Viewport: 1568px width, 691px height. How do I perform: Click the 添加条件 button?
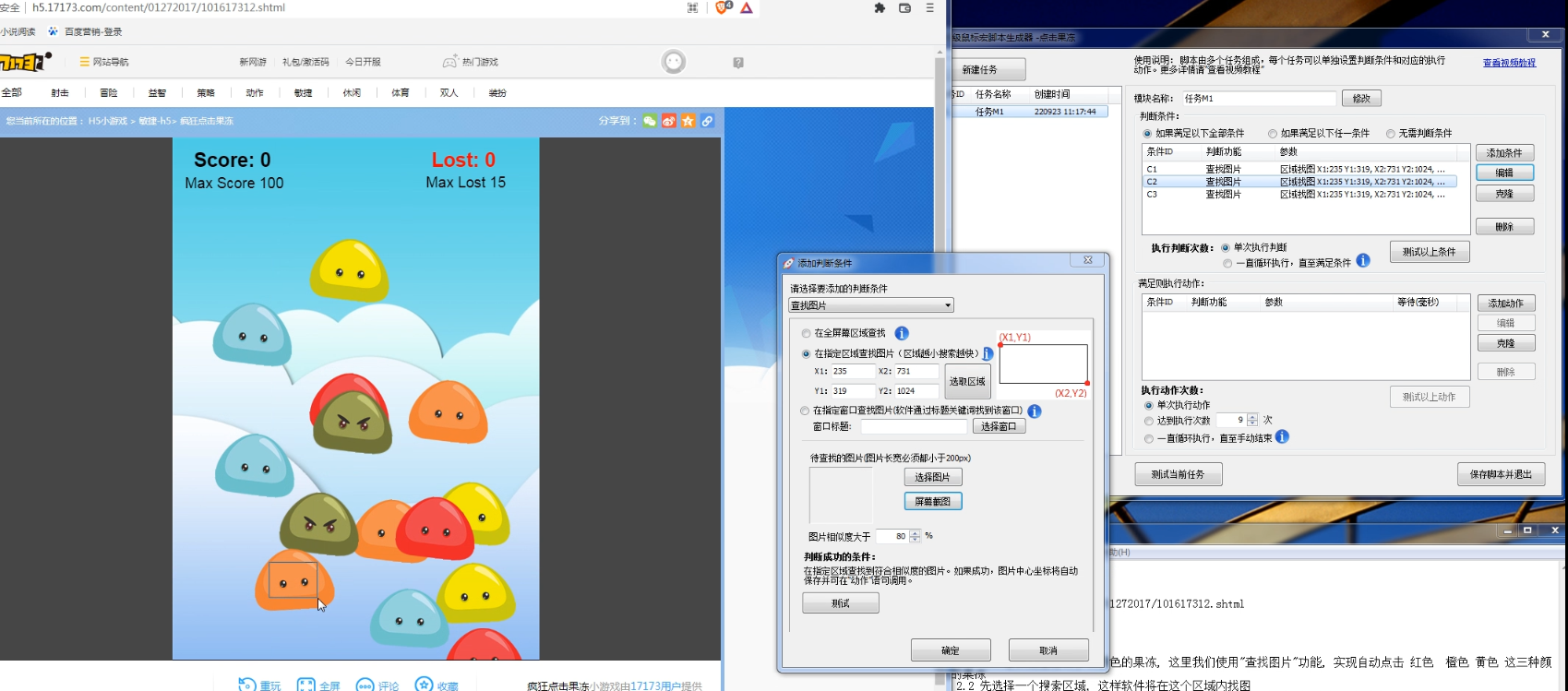[x=1504, y=153]
